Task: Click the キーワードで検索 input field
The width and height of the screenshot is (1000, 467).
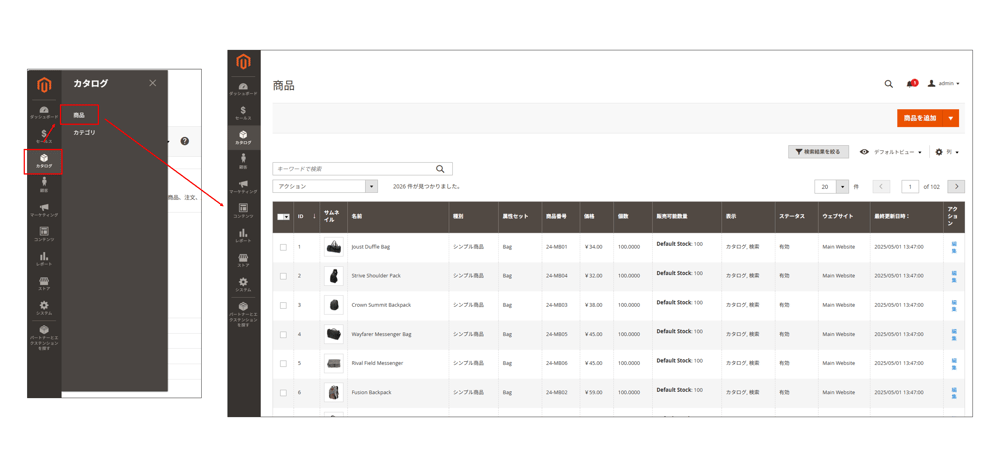Action: coord(352,169)
